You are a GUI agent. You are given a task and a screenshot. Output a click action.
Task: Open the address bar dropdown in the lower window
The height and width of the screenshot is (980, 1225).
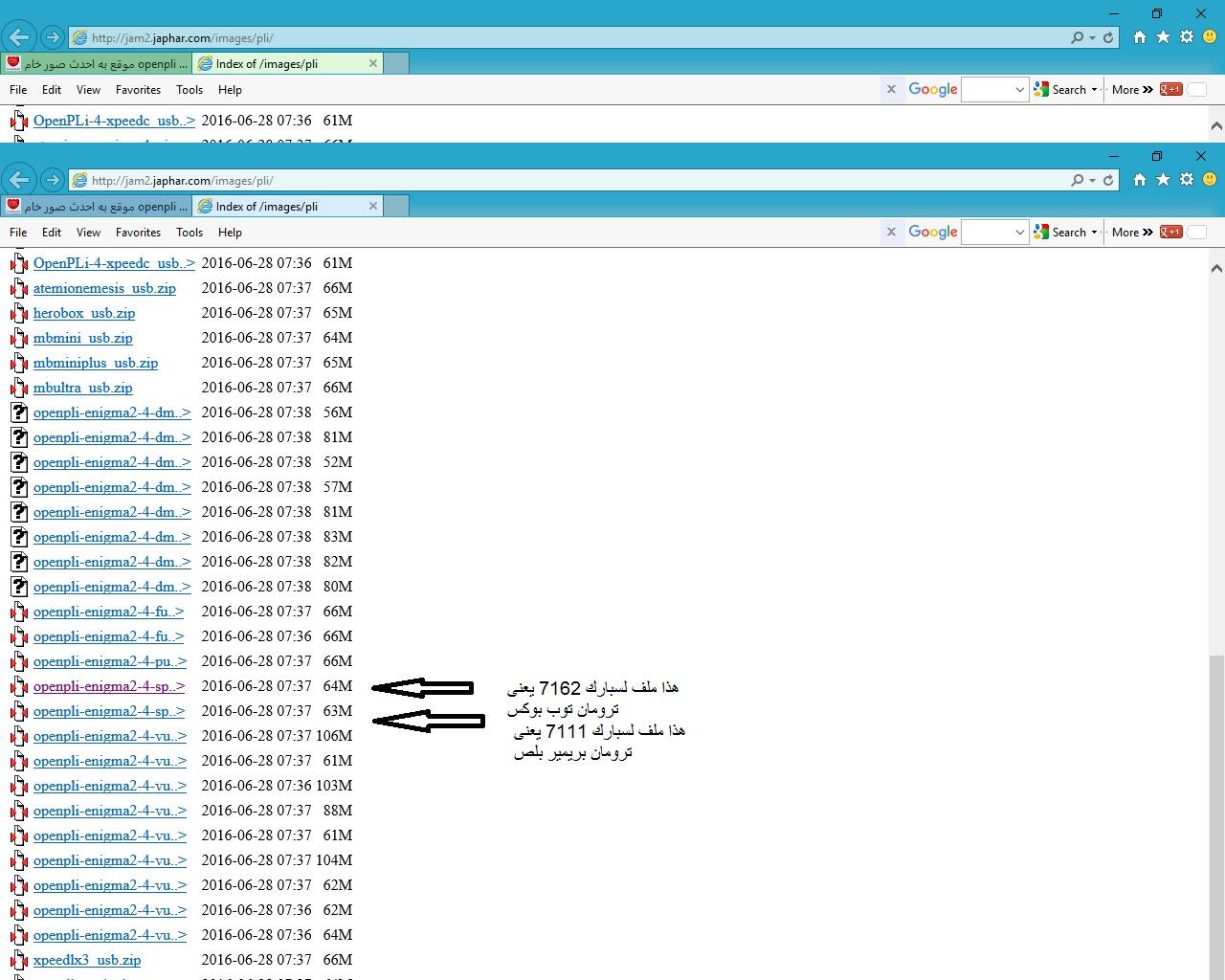[1092, 180]
